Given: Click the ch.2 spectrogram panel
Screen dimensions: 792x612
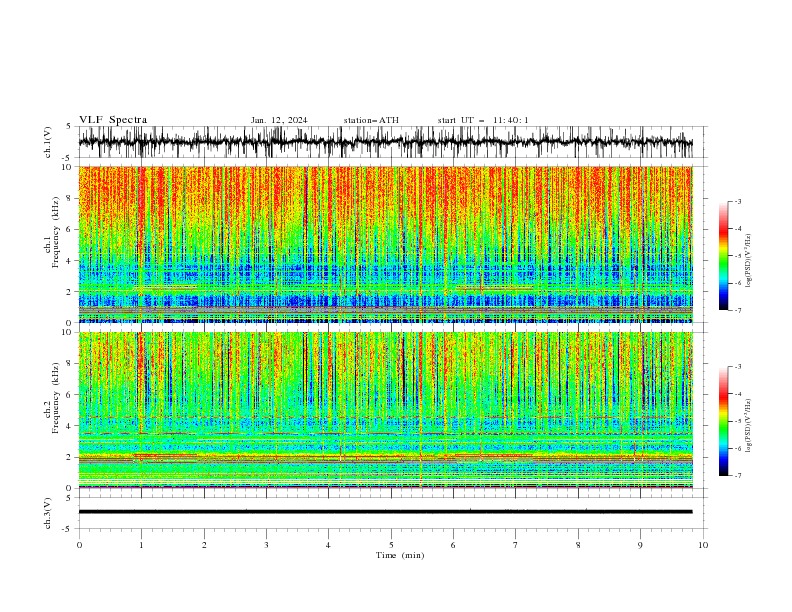Looking at the screenshot, I should point(385,410).
